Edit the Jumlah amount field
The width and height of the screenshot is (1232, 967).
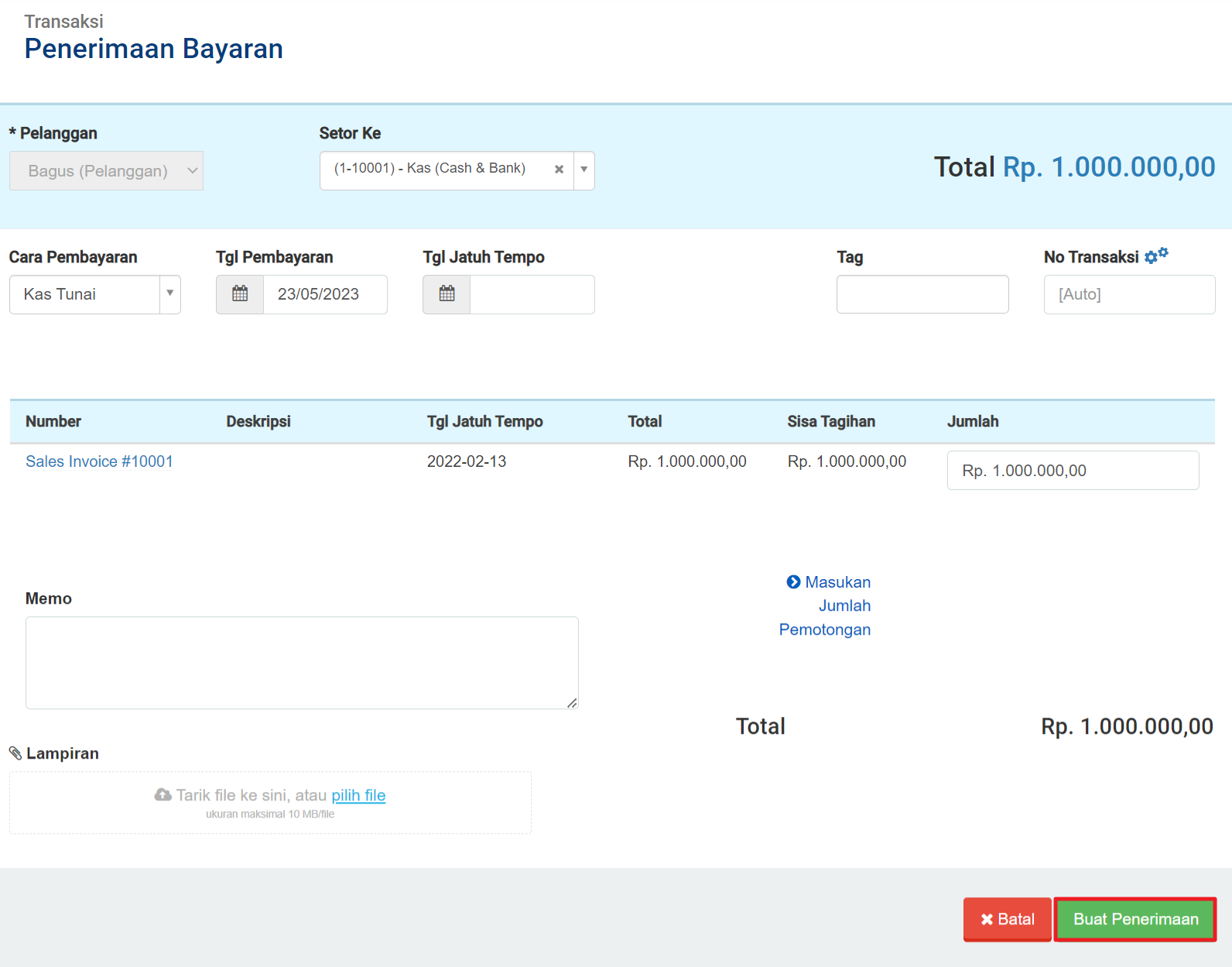1072,471
